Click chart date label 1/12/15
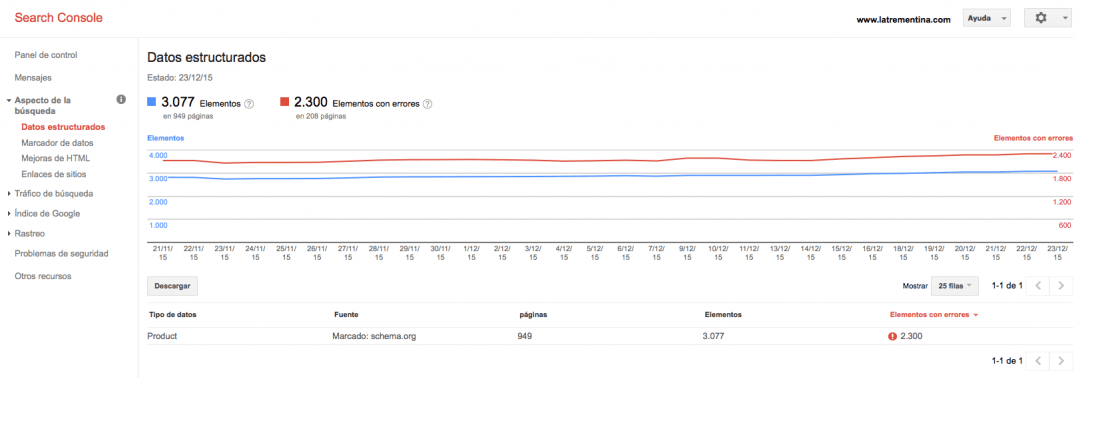 coord(471,252)
